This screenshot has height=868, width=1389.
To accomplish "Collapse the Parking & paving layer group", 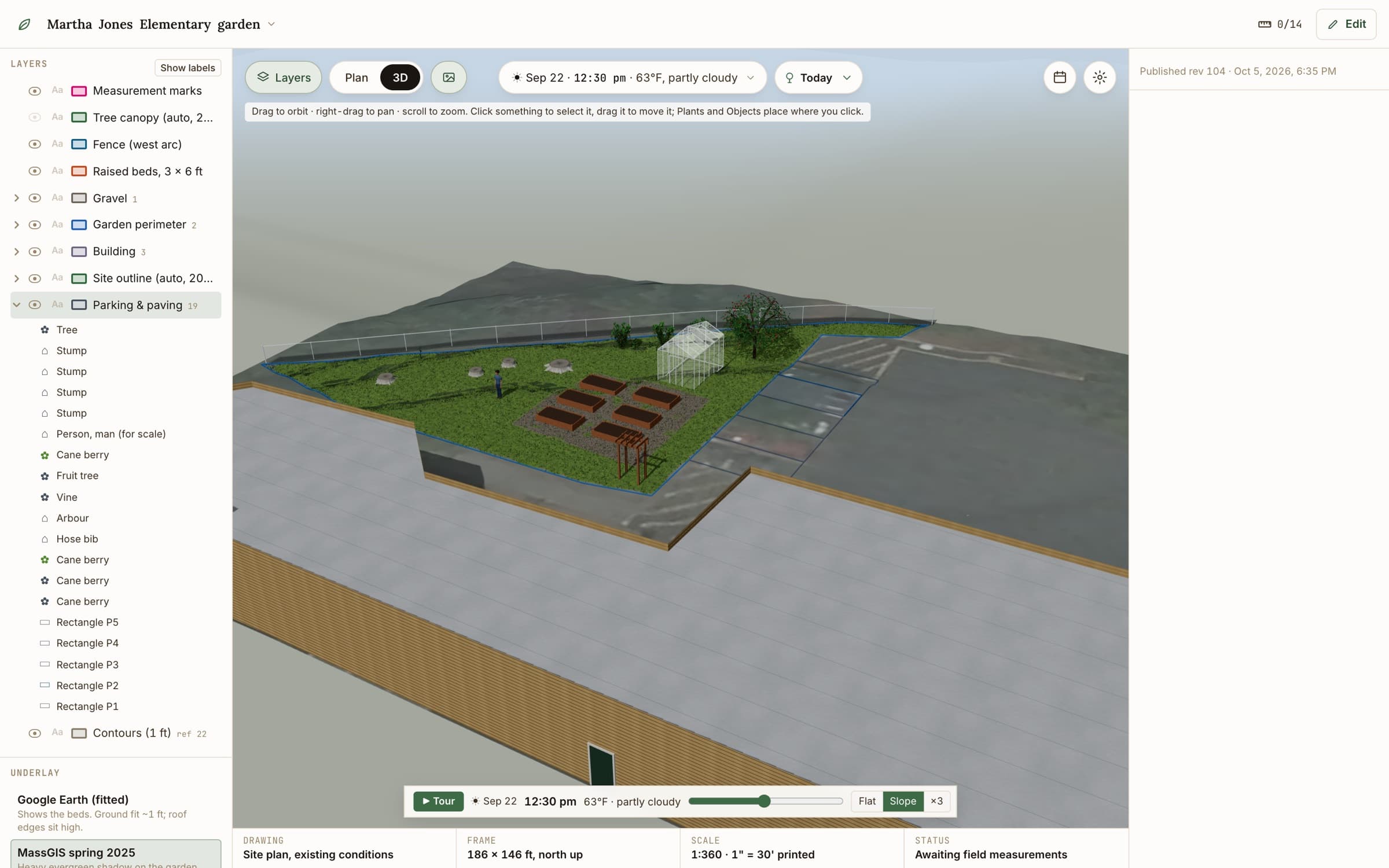I will 16,305.
